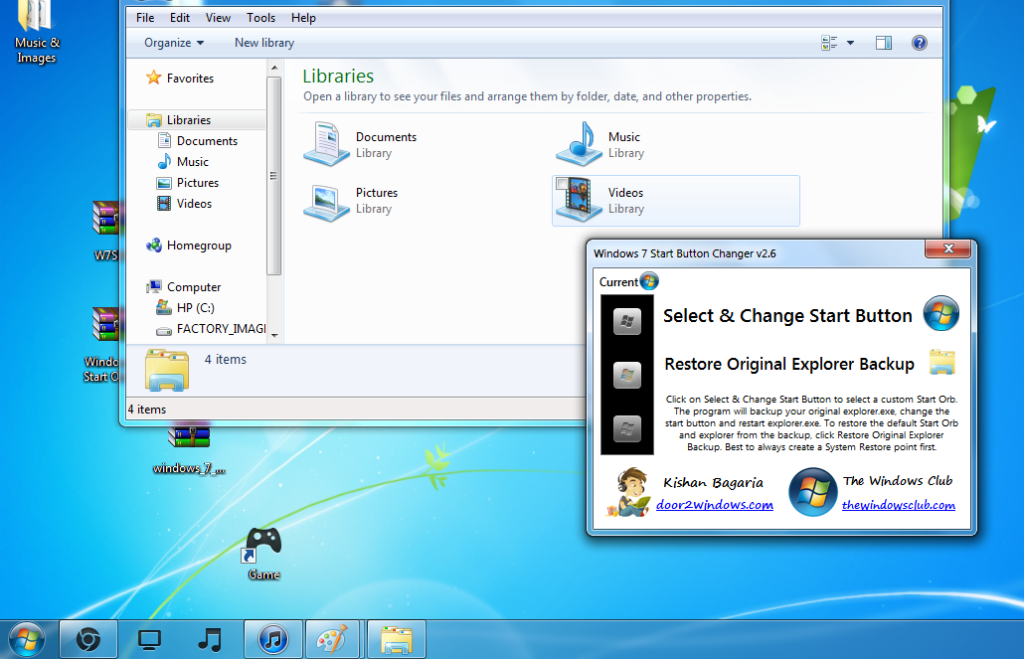Select Videos in navigation tree
This screenshot has height=659, width=1024.
click(185, 203)
